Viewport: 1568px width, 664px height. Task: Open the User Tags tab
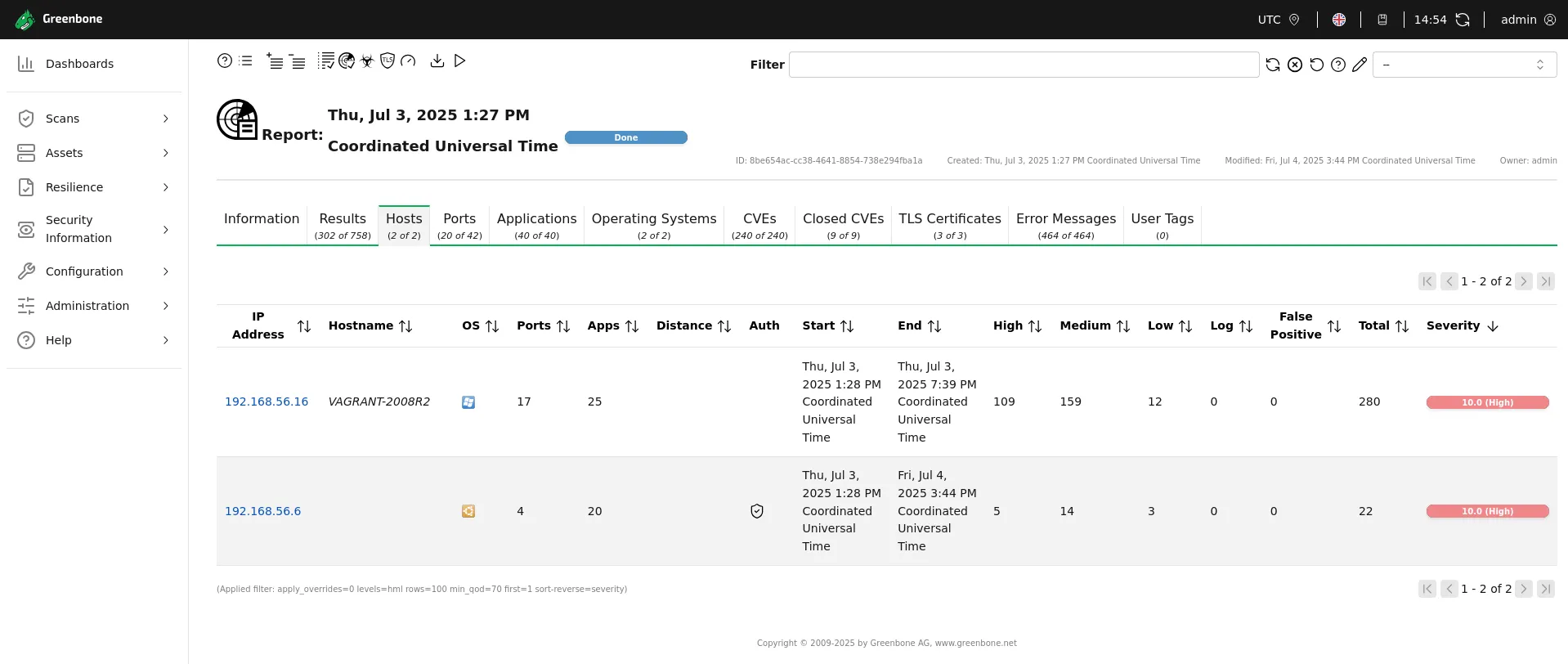1162,225
